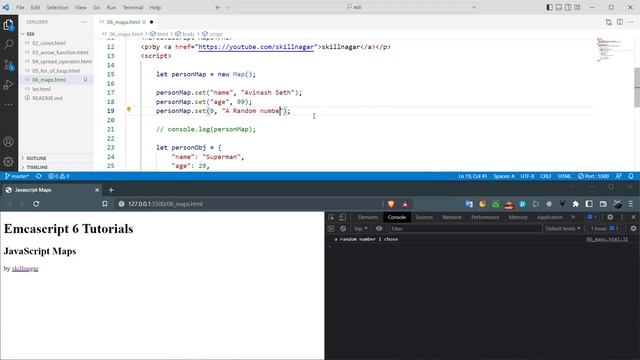
Task: Click the HTML language mode in the status bar
Action: point(564,176)
